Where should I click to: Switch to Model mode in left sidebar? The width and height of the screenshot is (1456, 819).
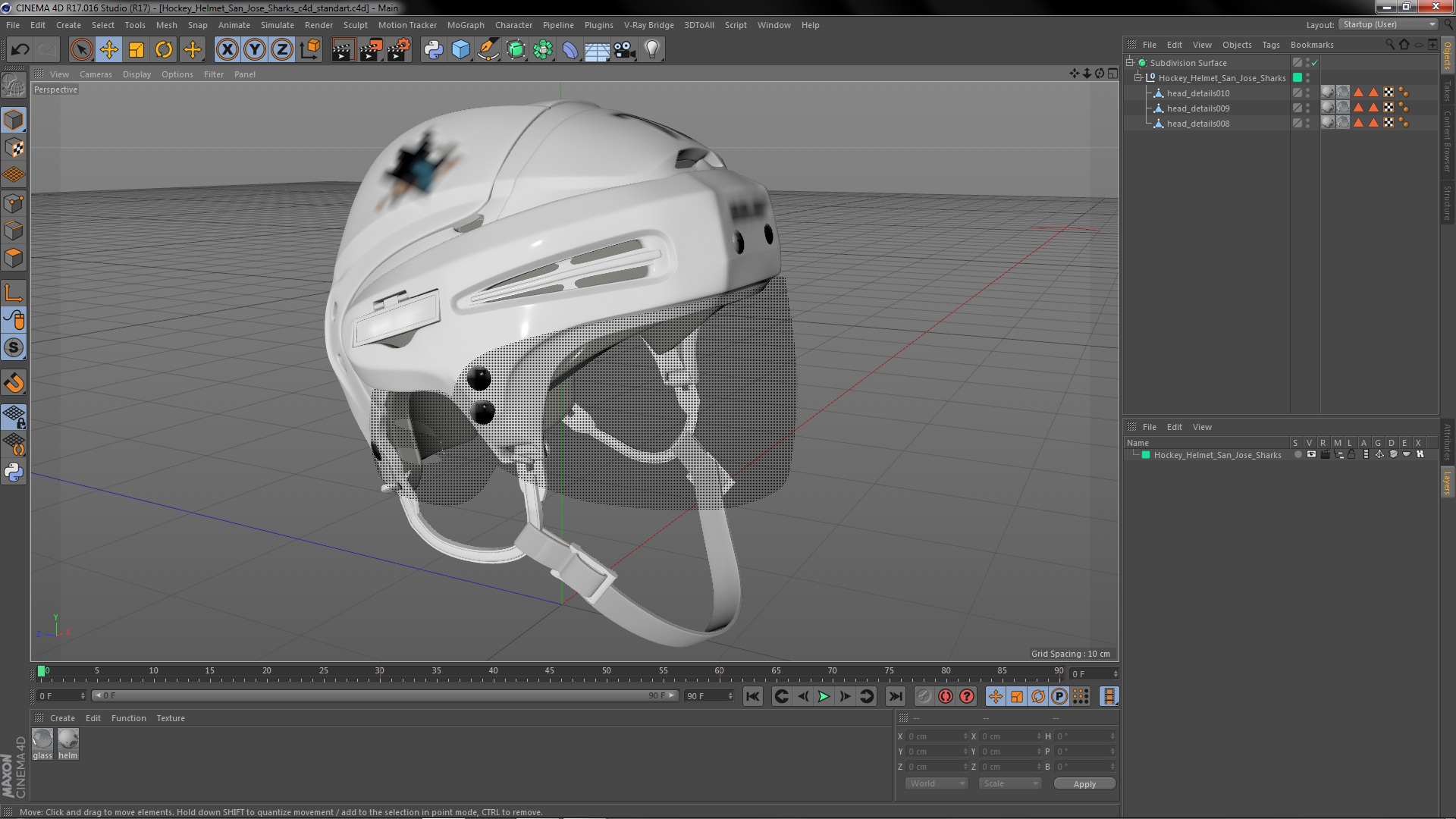tap(14, 120)
